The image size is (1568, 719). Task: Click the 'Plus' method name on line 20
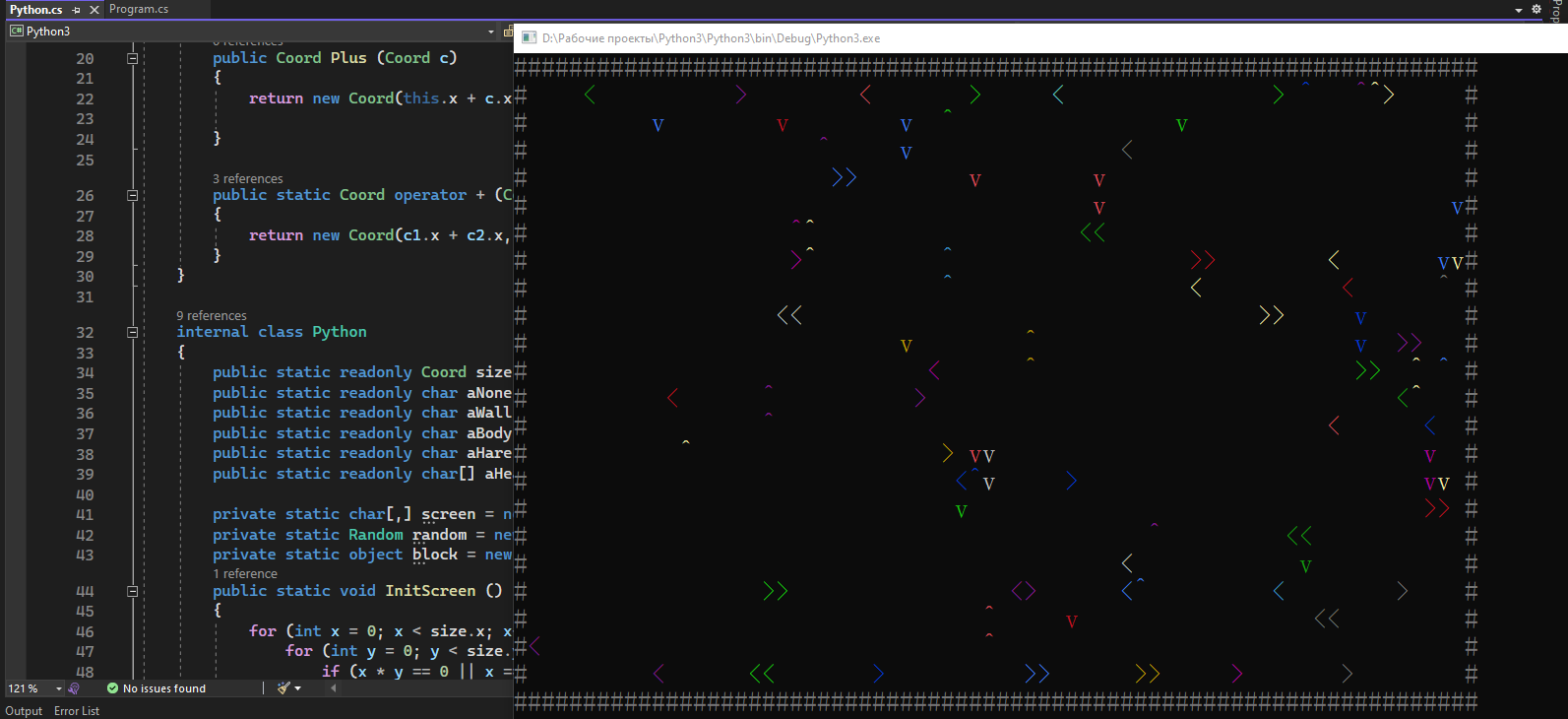click(x=348, y=58)
